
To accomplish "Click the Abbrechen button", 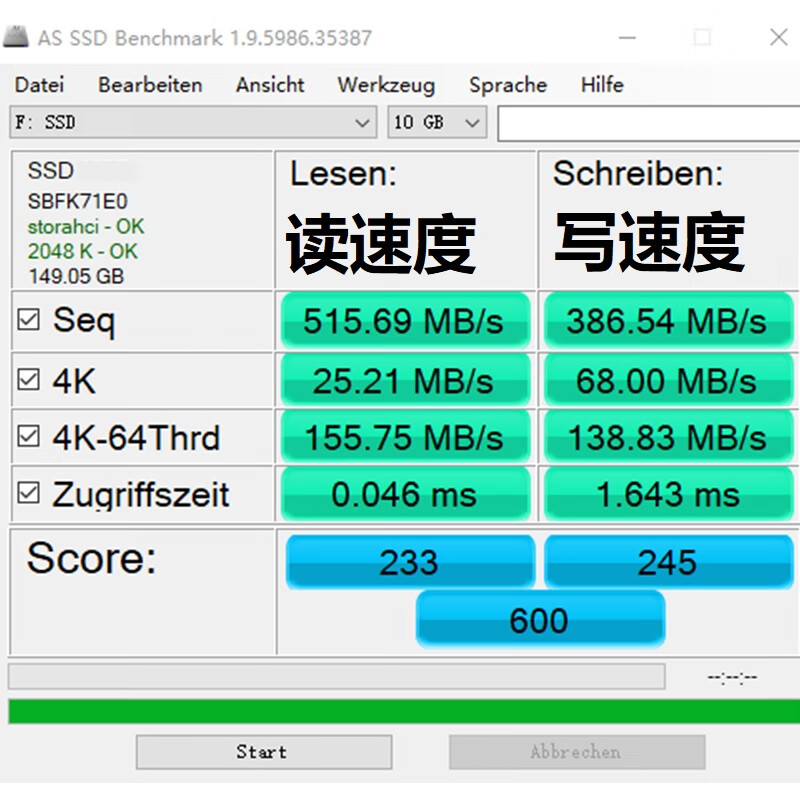I will coord(576,752).
